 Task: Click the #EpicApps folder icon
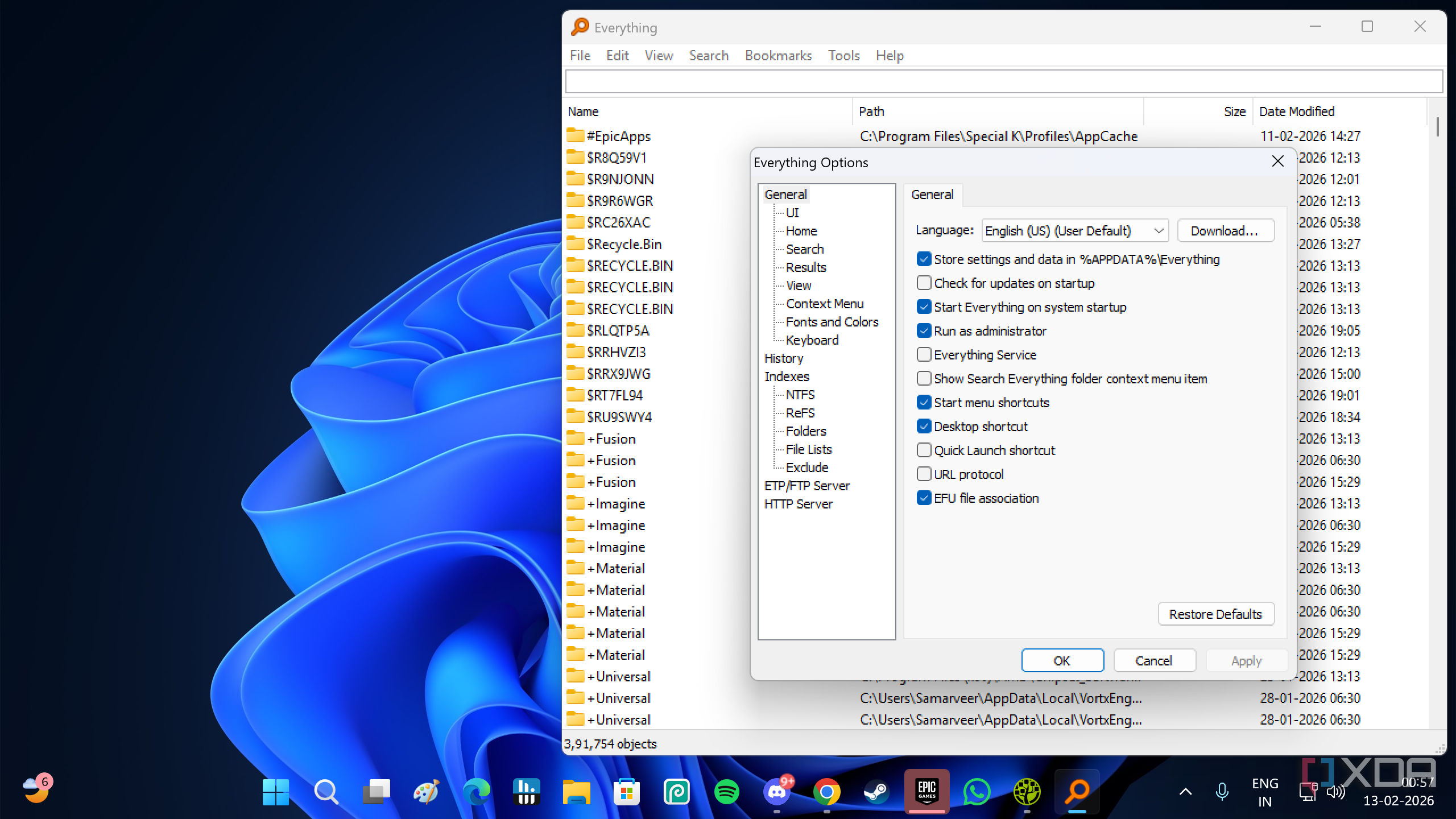coord(576,135)
